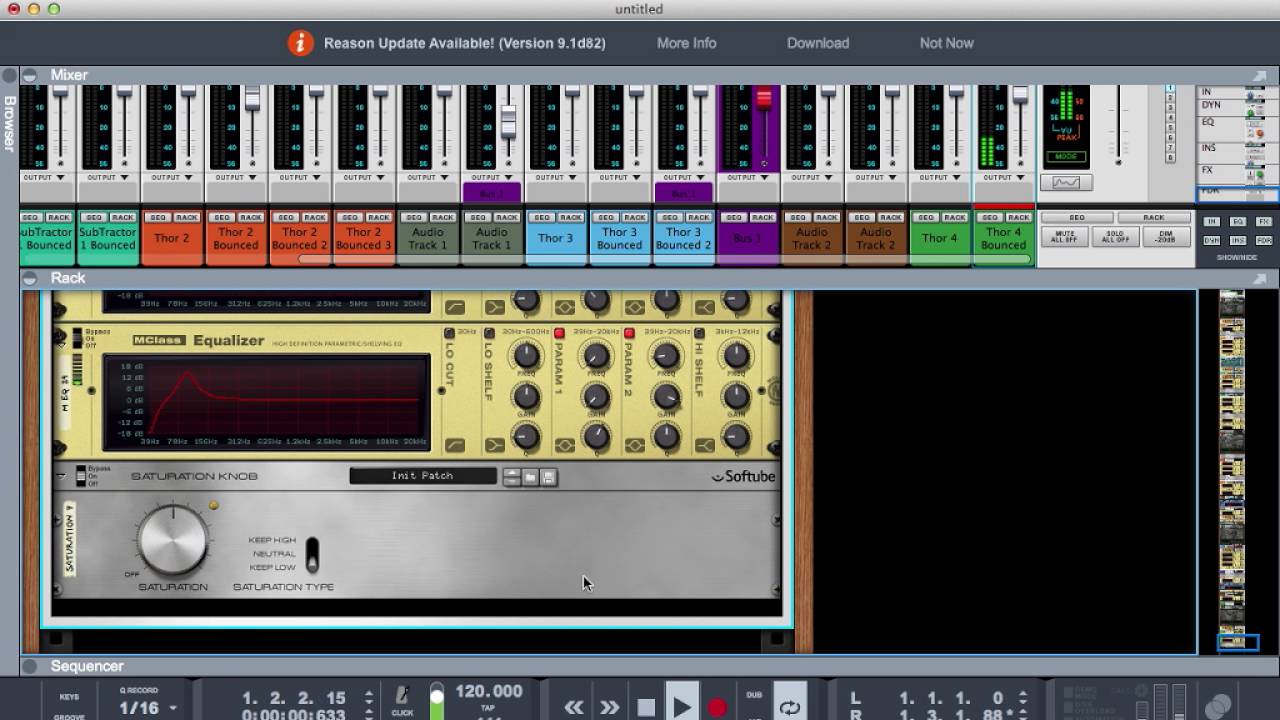Save patch with the floppy disk icon
1280x720 pixels.
click(x=548, y=477)
